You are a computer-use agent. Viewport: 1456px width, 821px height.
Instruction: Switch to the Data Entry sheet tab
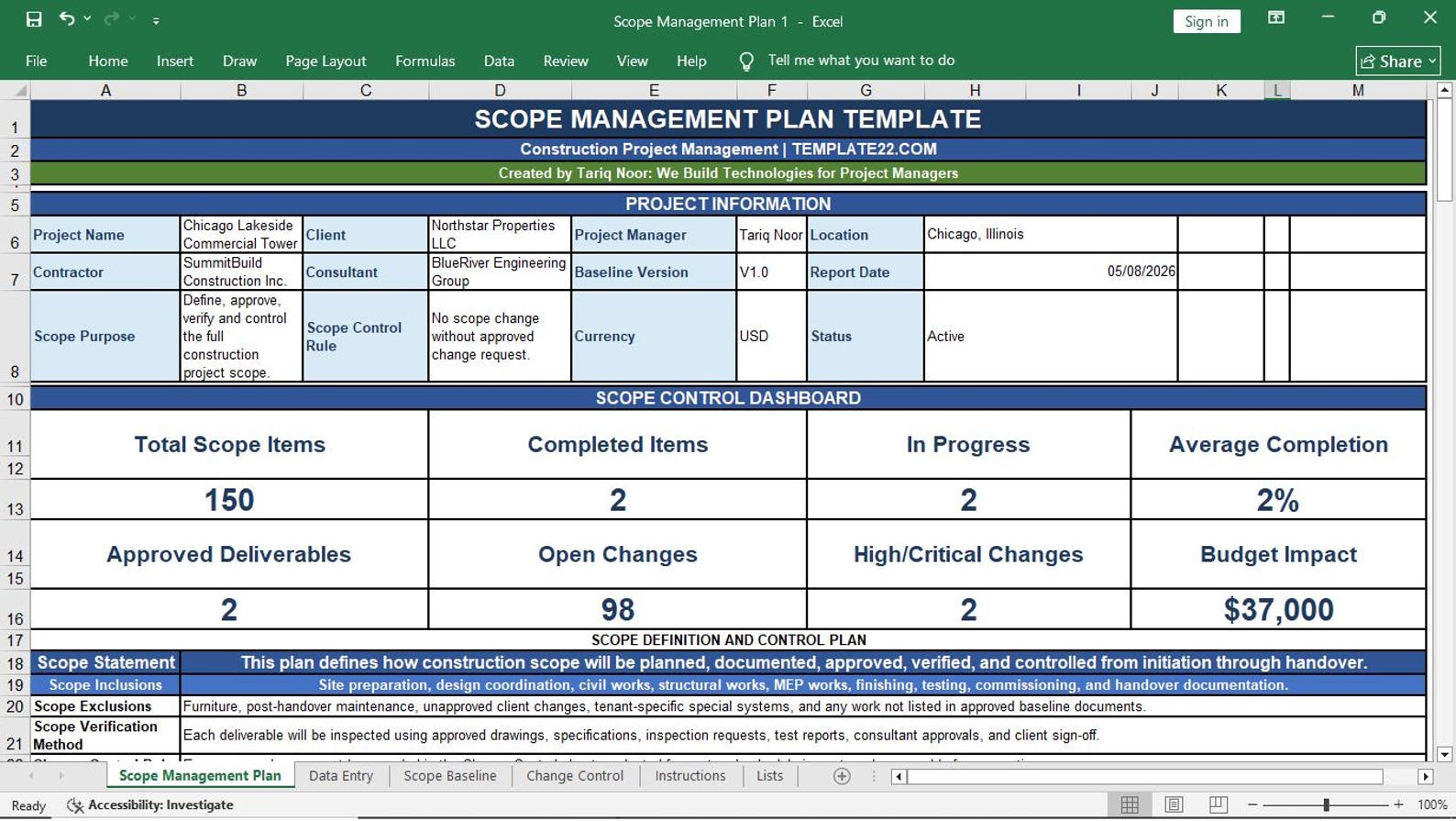click(x=341, y=775)
